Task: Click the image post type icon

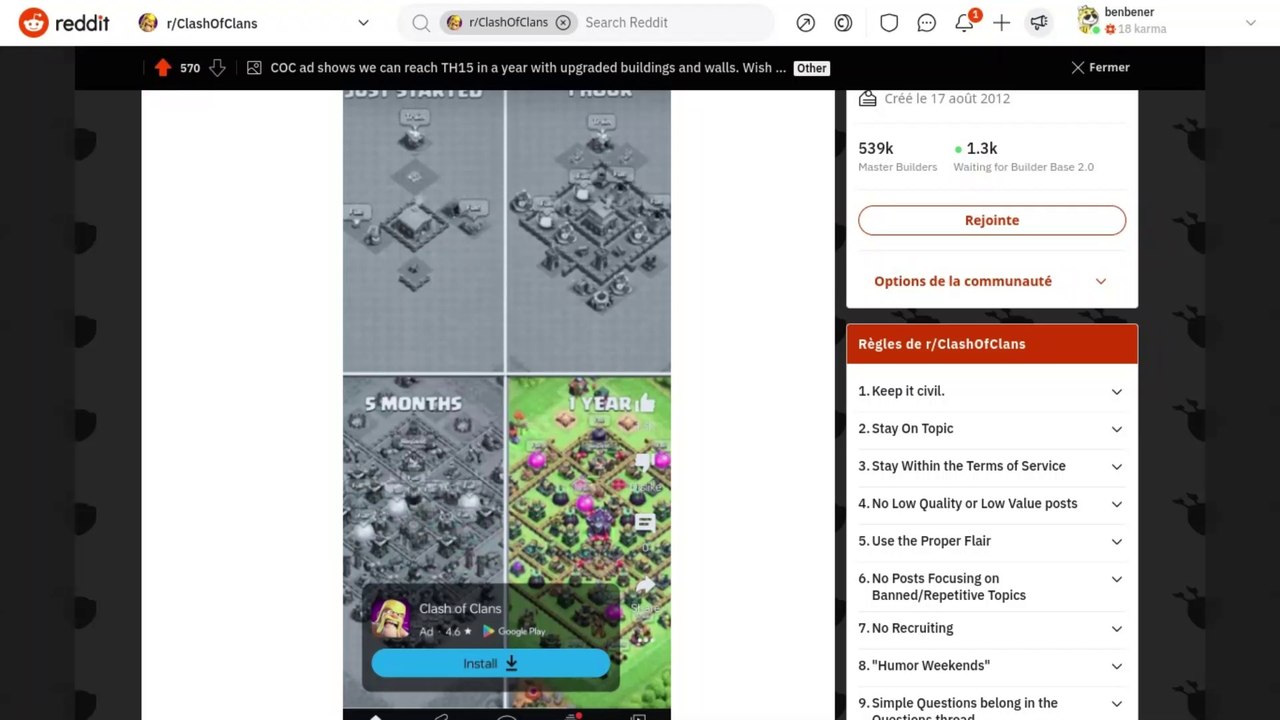Action: tap(254, 68)
